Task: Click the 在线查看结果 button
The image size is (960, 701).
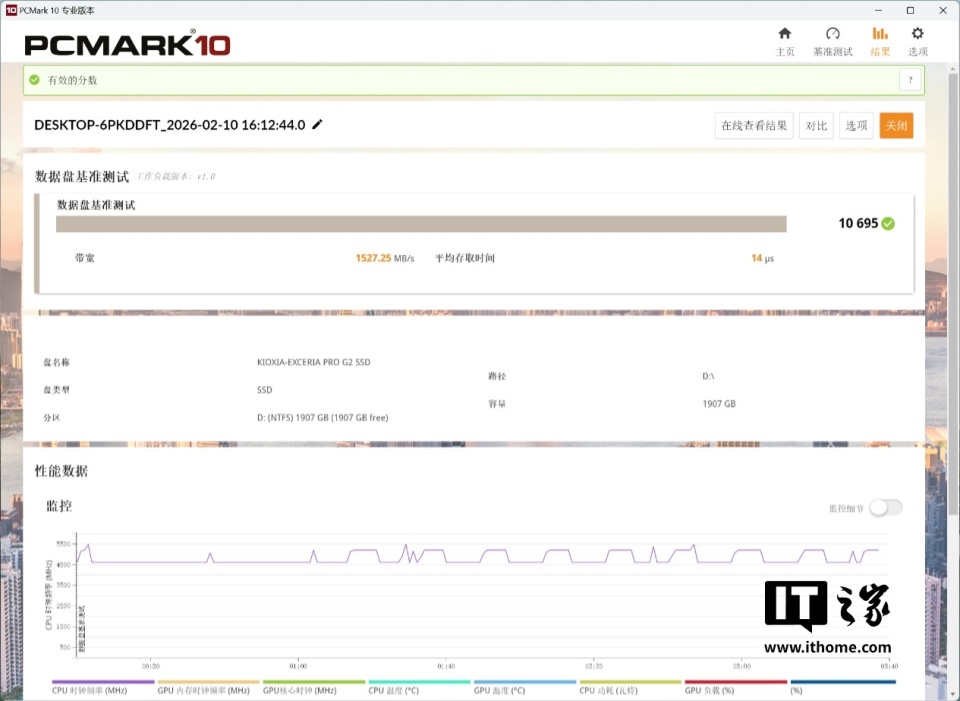Action: (x=754, y=126)
